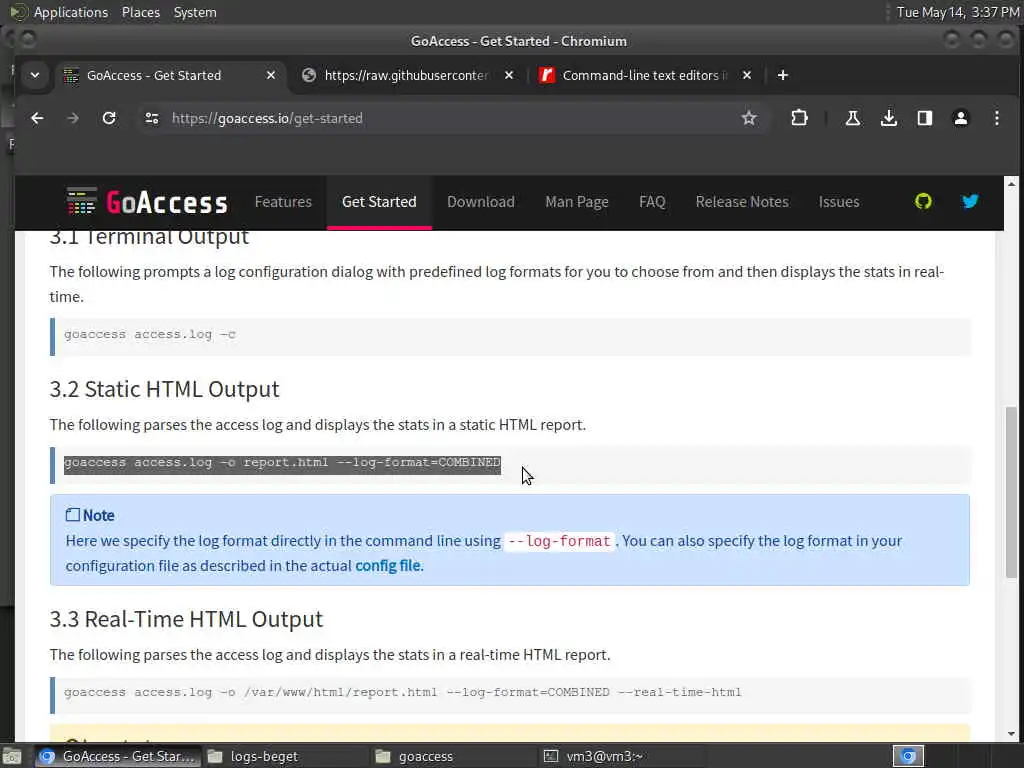Click the scrollbar down arrow
Screen dimensions: 1024x768
[x=1012, y=733]
